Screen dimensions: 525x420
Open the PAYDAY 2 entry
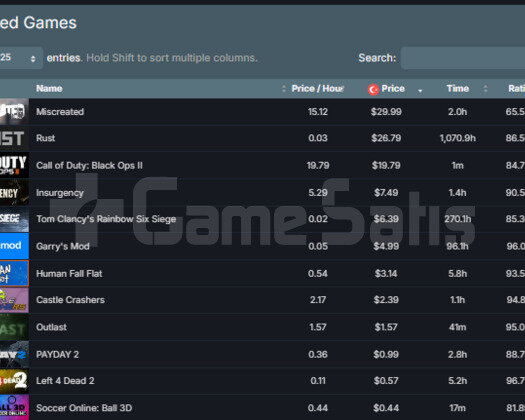click(57, 354)
